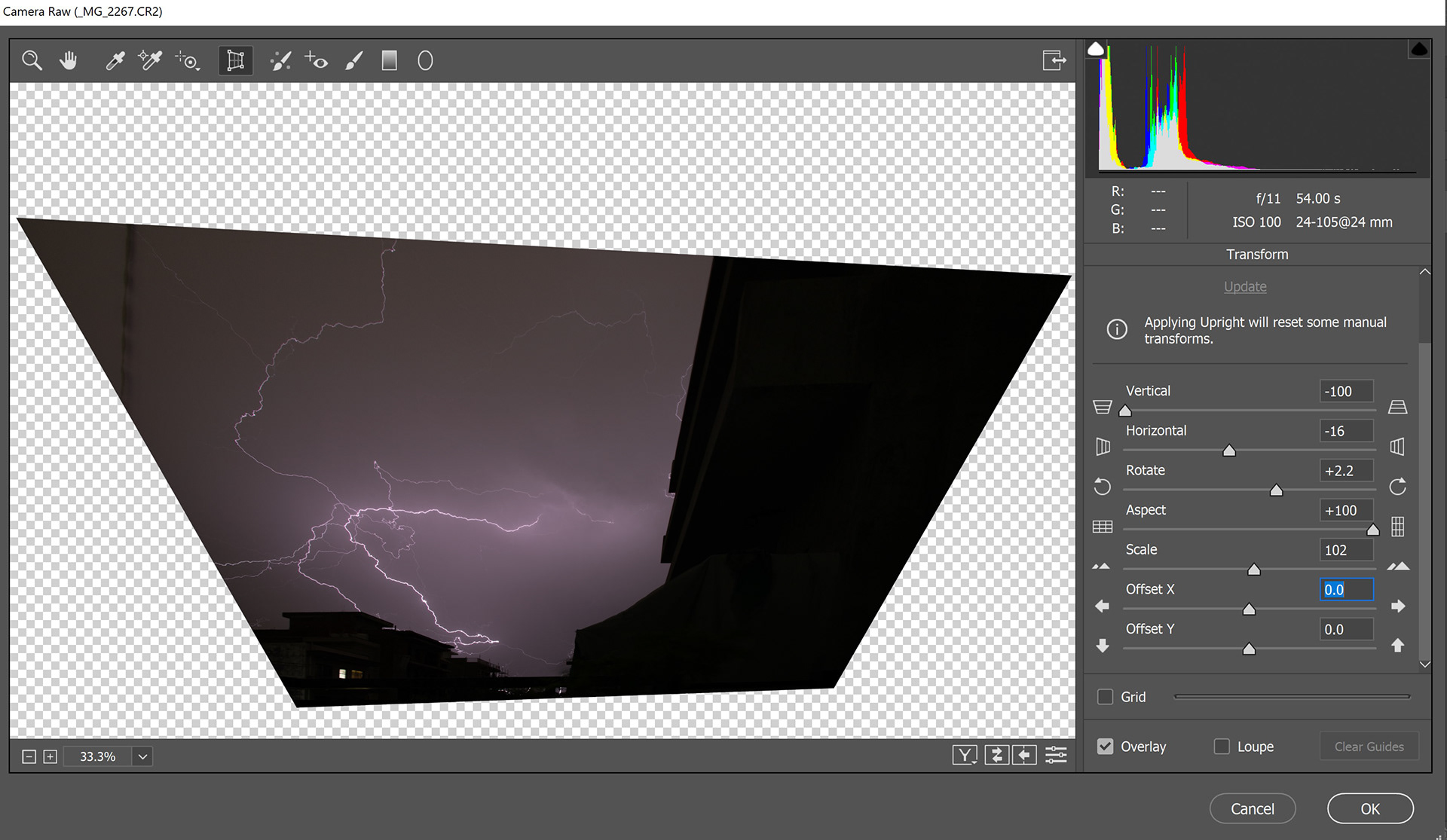Click increase vertical perspective icon
1447x840 pixels.
[x=1398, y=407]
